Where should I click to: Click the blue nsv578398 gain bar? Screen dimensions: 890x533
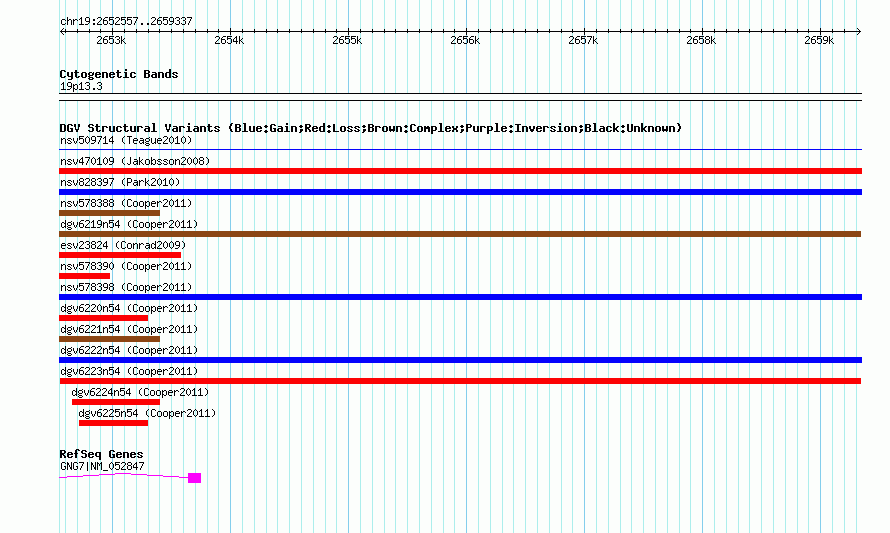click(x=460, y=297)
